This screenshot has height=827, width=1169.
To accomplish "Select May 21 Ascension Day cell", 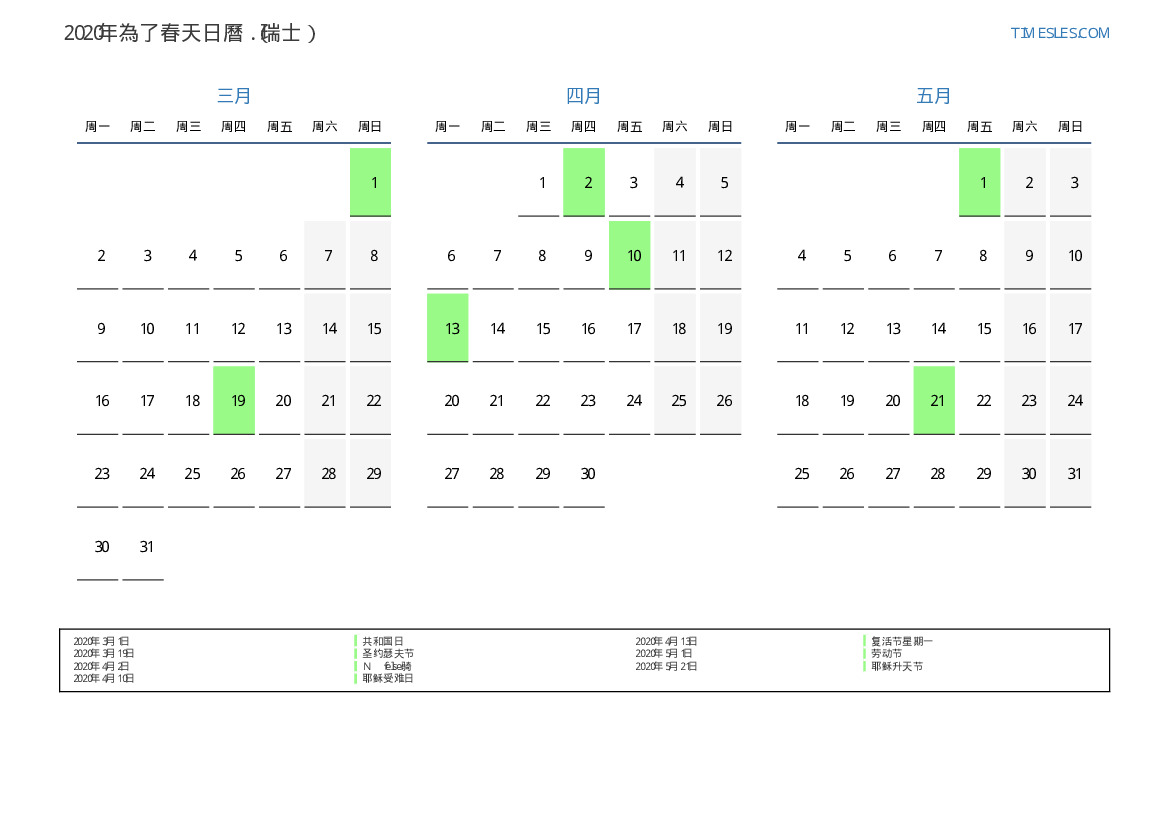I will pyautogui.click(x=934, y=400).
